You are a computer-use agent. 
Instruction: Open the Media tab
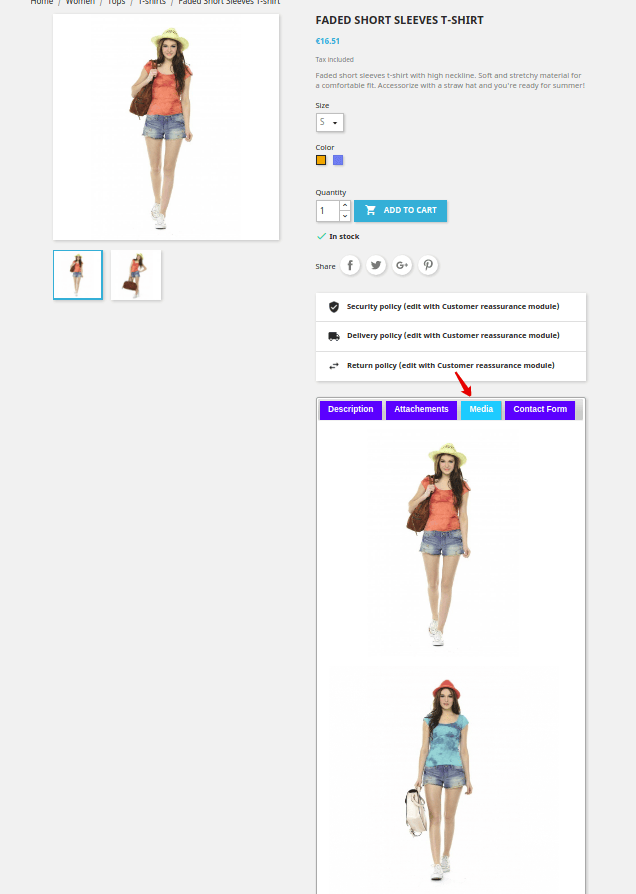(481, 409)
